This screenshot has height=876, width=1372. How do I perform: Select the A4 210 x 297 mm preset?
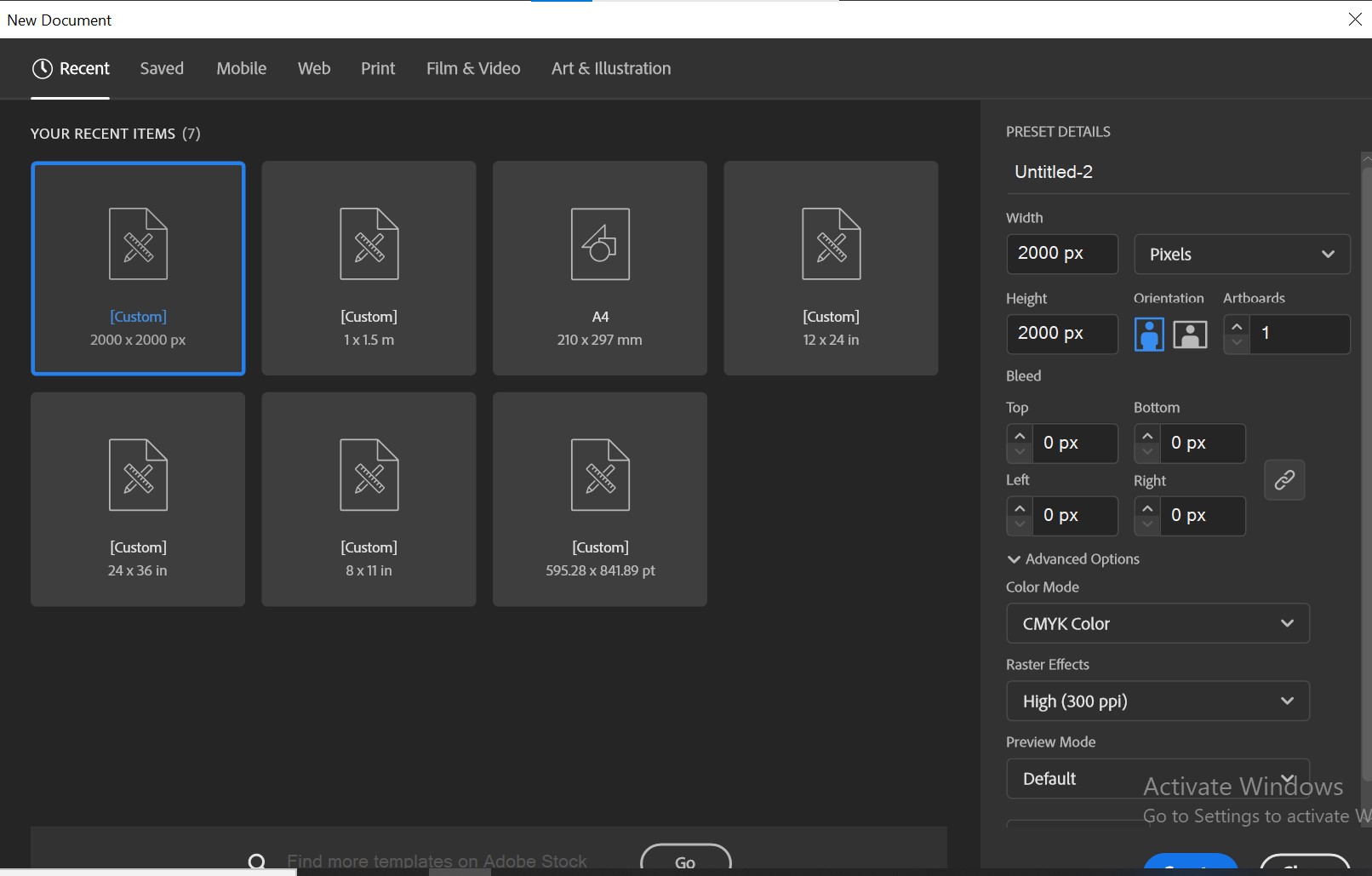tap(600, 268)
